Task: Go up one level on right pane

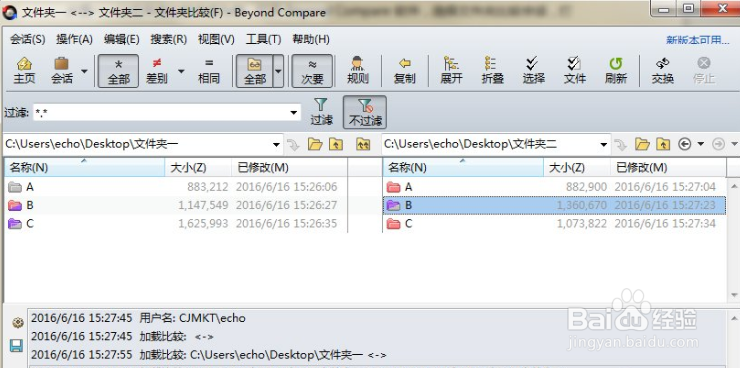Action: (663, 144)
